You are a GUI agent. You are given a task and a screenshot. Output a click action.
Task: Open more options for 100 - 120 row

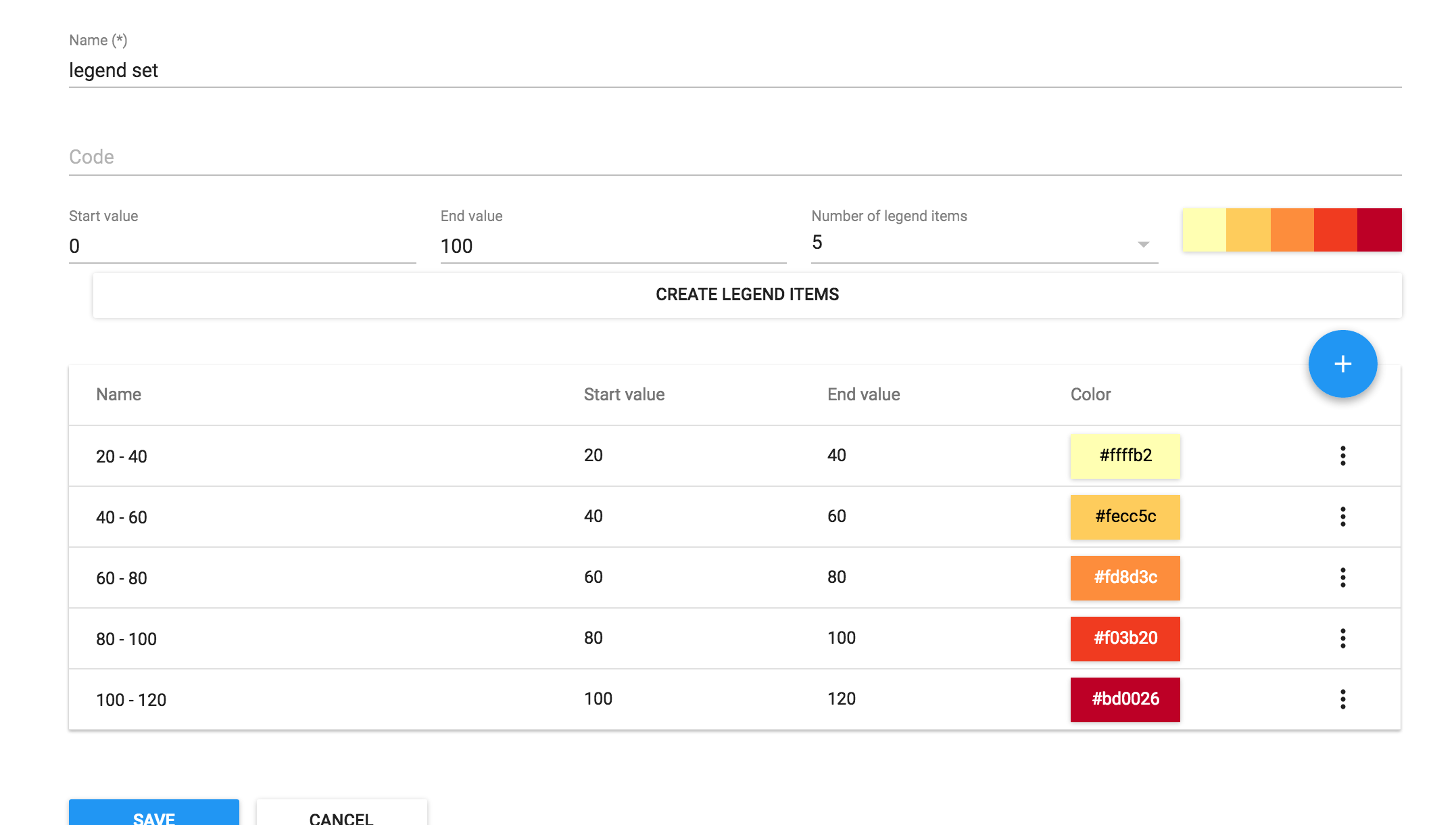[1342, 699]
